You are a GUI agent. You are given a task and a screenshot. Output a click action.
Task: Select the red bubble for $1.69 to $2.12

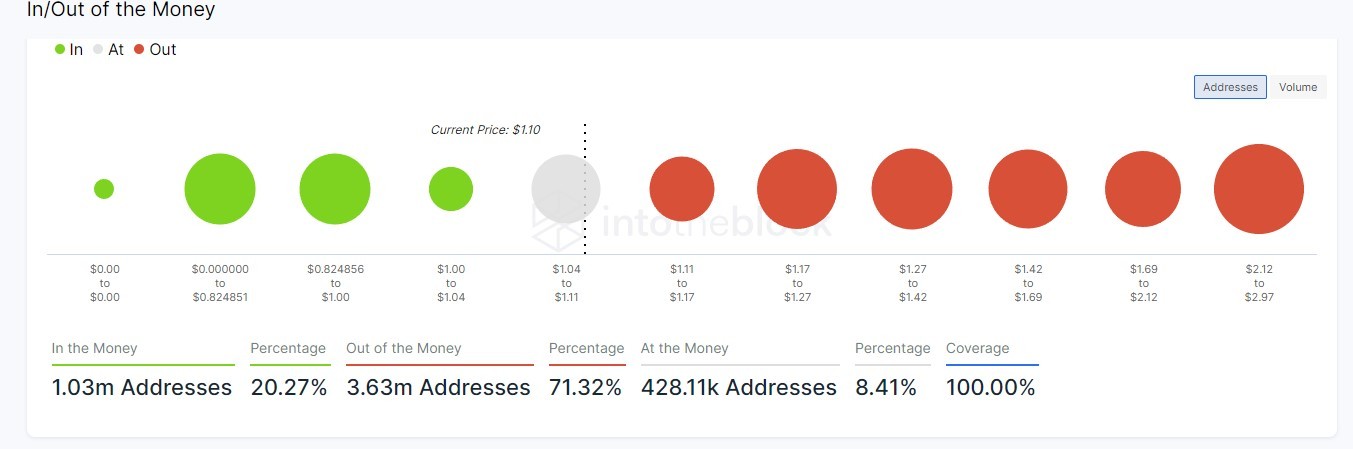coord(1143,189)
